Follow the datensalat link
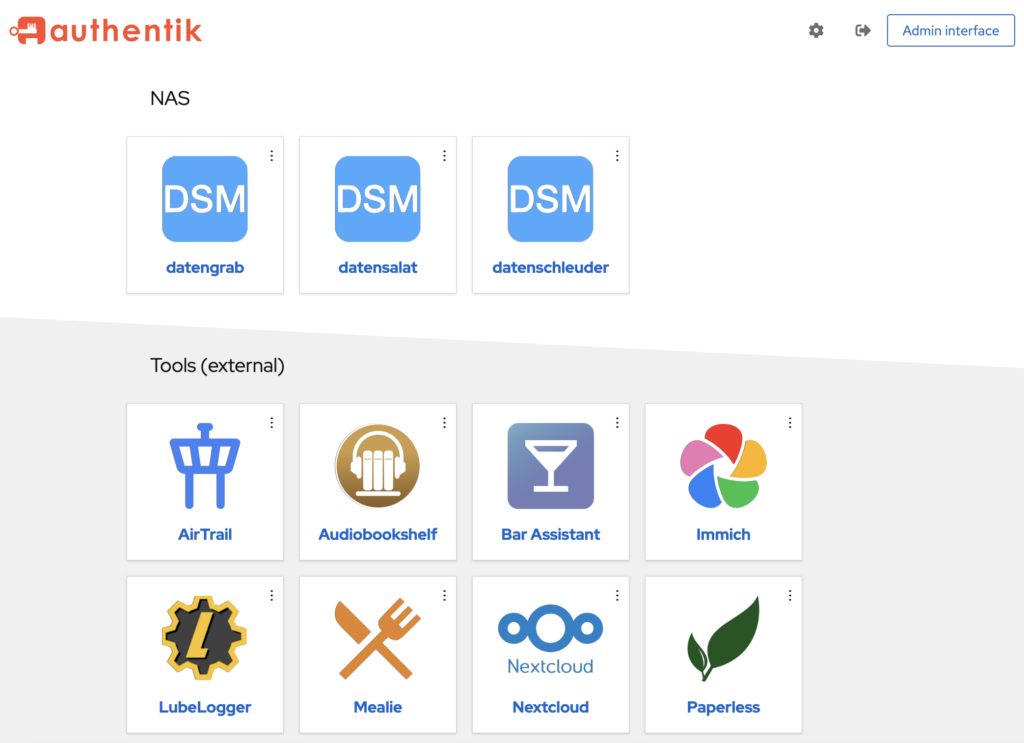Screen dimensions: 1024x743 [377, 268]
